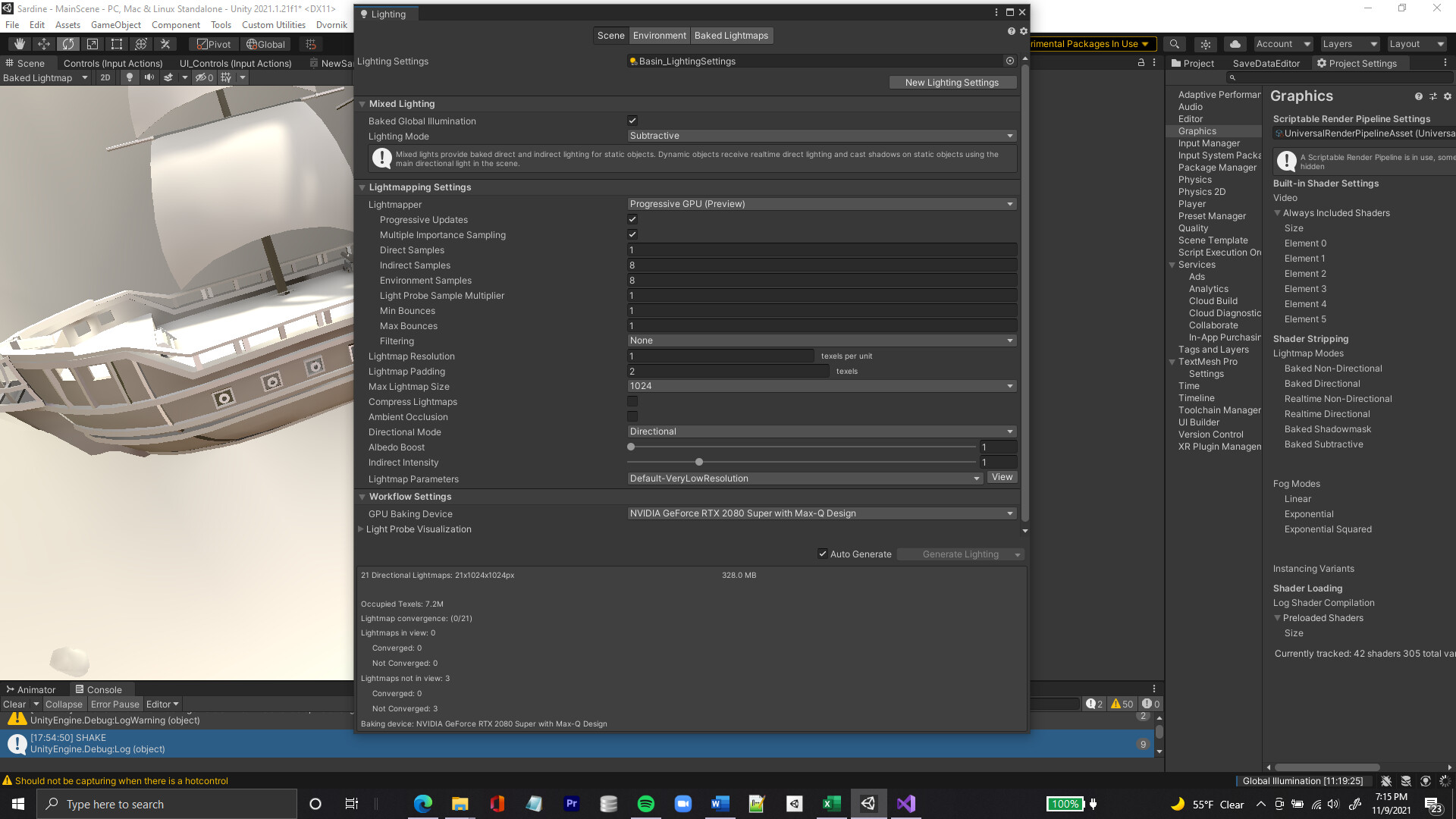The height and width of the screenshot is (819, 1456).
Task: Disable Baked Global Illumination
Action: coord(632,121)
